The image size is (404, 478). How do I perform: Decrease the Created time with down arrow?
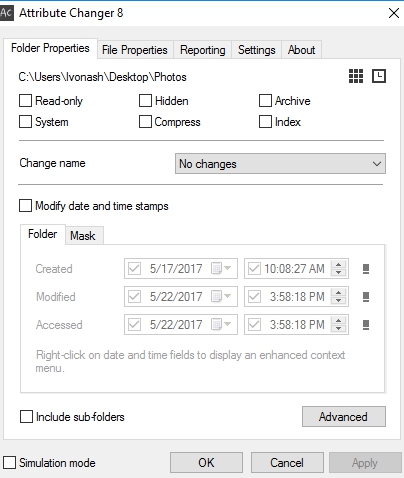coord(338,273)
